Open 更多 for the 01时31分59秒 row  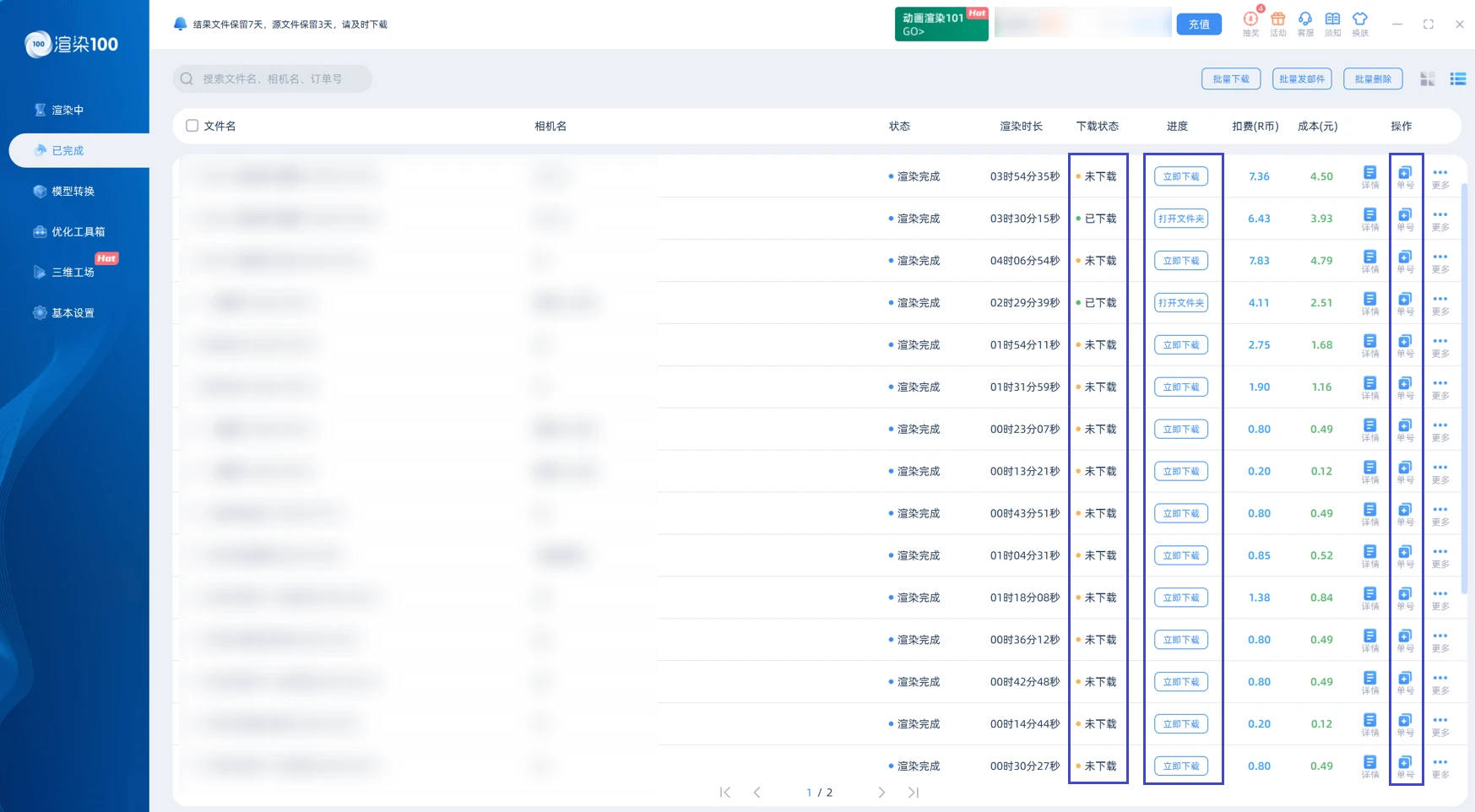click(x=1440, y=388)
